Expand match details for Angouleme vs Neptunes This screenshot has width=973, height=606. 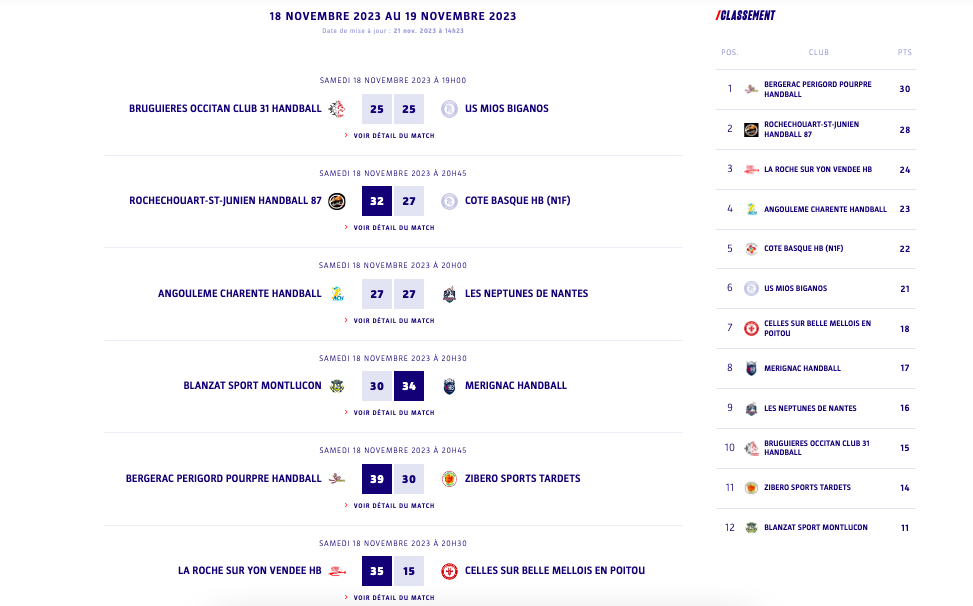393,320
